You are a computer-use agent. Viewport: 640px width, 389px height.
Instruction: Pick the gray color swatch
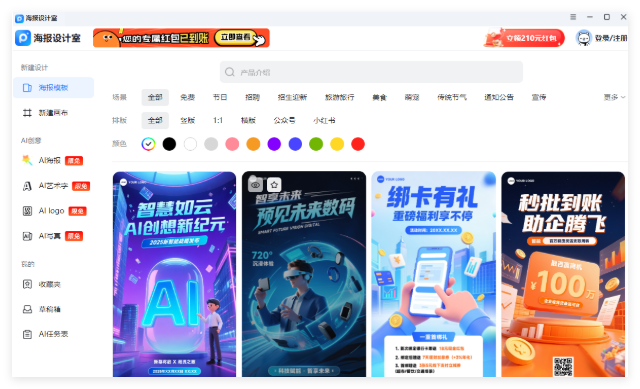click(211, 144)
